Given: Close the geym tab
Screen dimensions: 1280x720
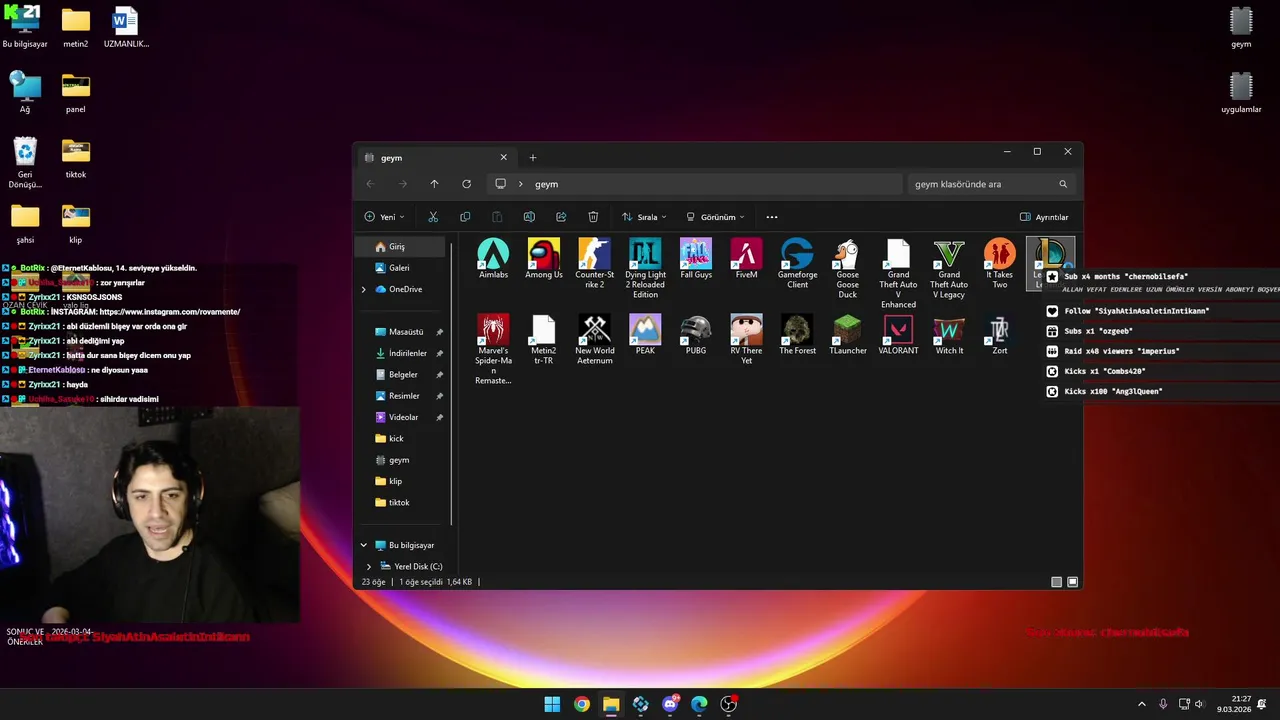Looking at the screenshot, I should pos(504,157).
